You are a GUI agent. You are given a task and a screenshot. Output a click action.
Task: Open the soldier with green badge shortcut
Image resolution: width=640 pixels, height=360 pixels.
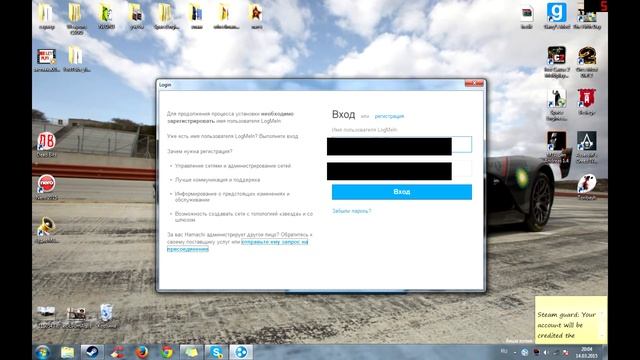click(x=557, y=104)
